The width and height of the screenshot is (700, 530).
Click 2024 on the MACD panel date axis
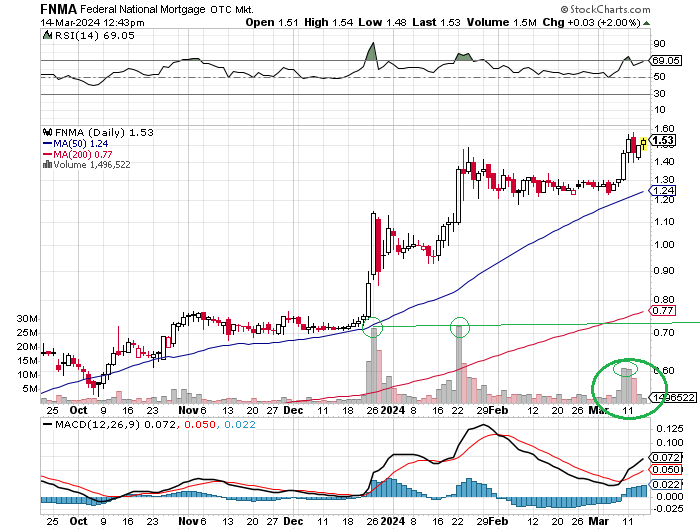[392, 521]
